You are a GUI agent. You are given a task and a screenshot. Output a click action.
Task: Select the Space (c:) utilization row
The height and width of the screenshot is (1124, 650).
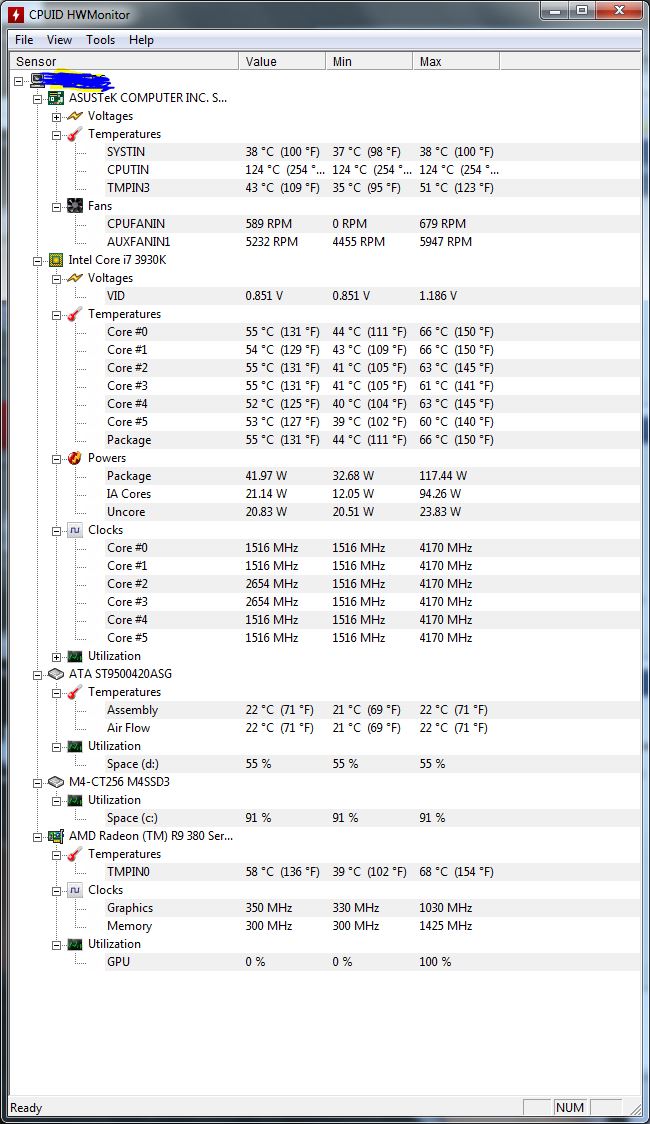(x=372, y=818)
